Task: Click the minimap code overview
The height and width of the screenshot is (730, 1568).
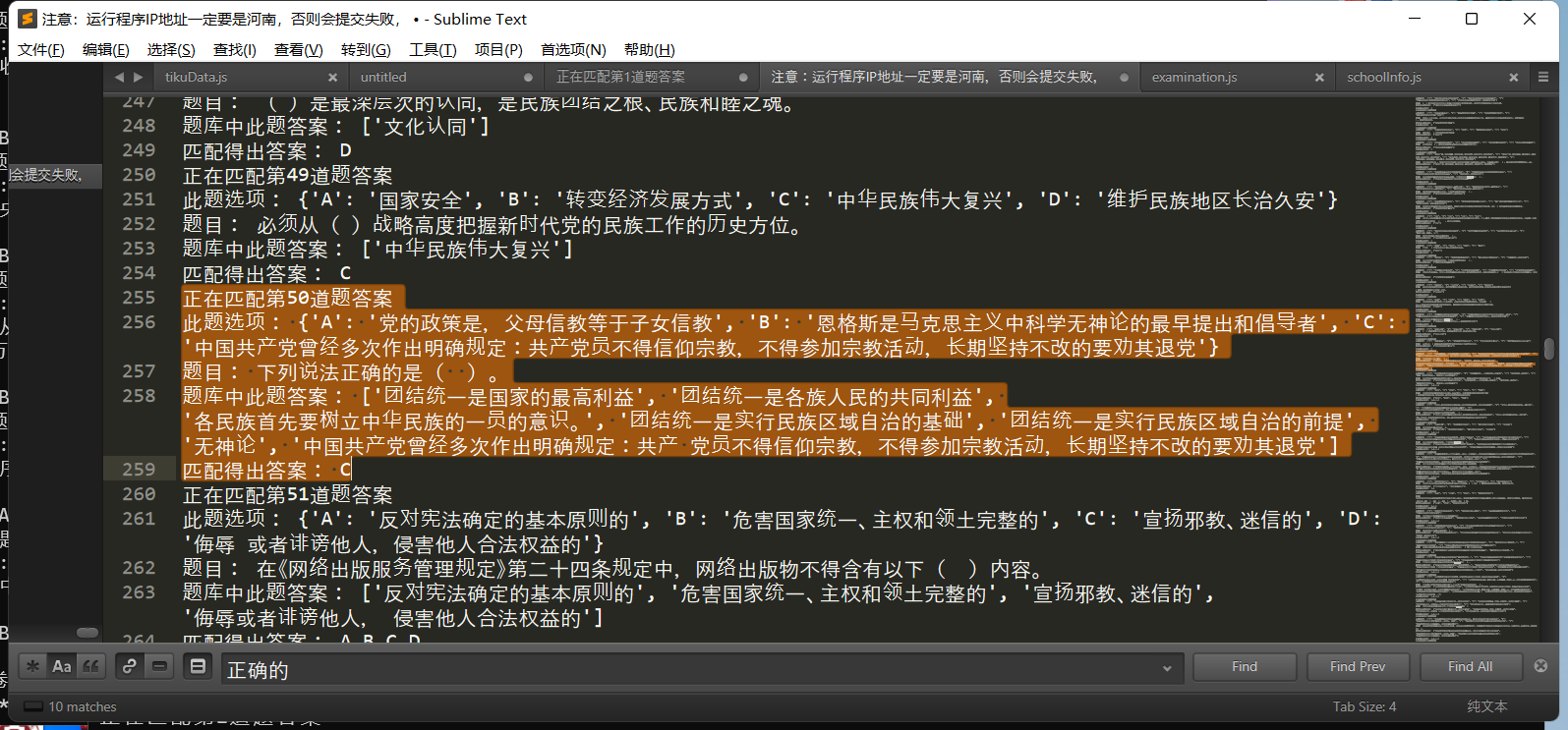Action: 1477,367
